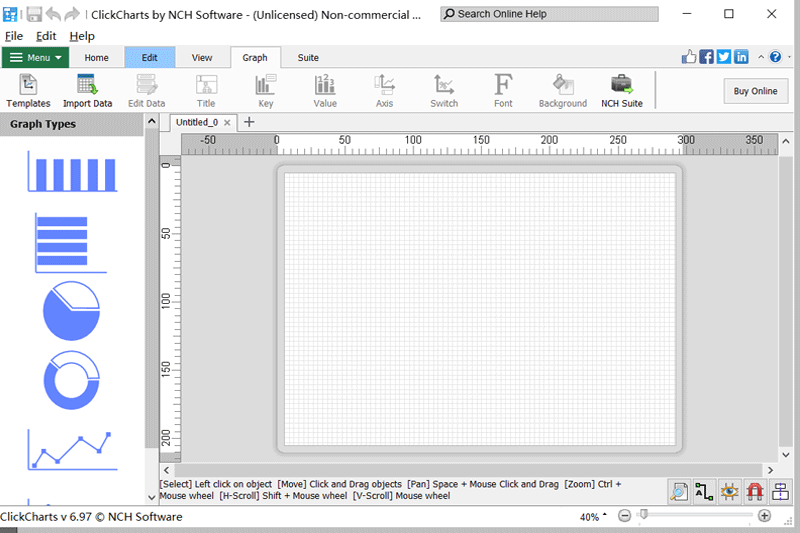Select the pie chart graph type
This screenshot has width=800, height=533.
(71, 311)
